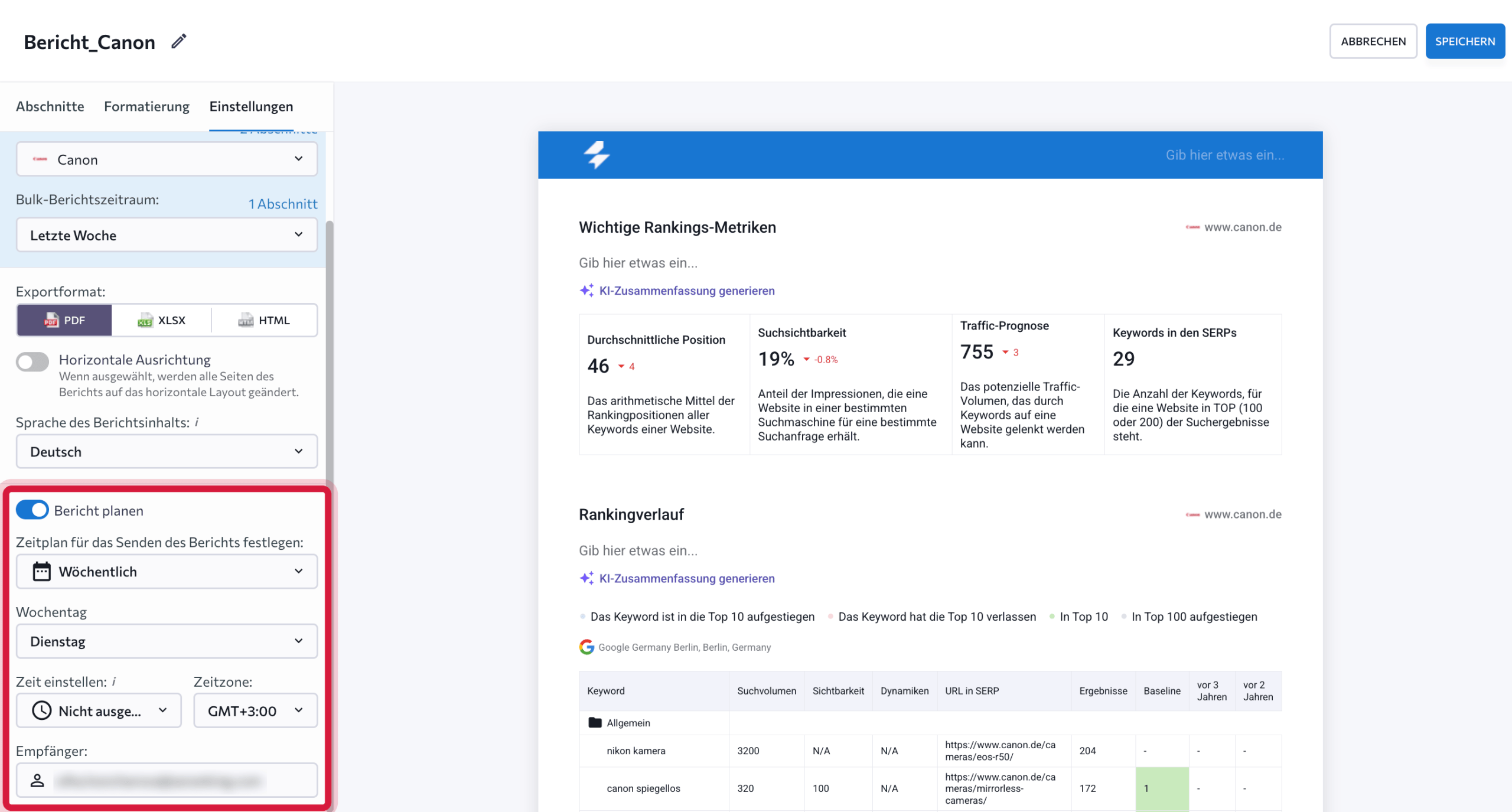The height and width of the screenshot is (812, 1512).
Task: Open the GMT+3:00 timezone dropdown
Action: (256, 710)
